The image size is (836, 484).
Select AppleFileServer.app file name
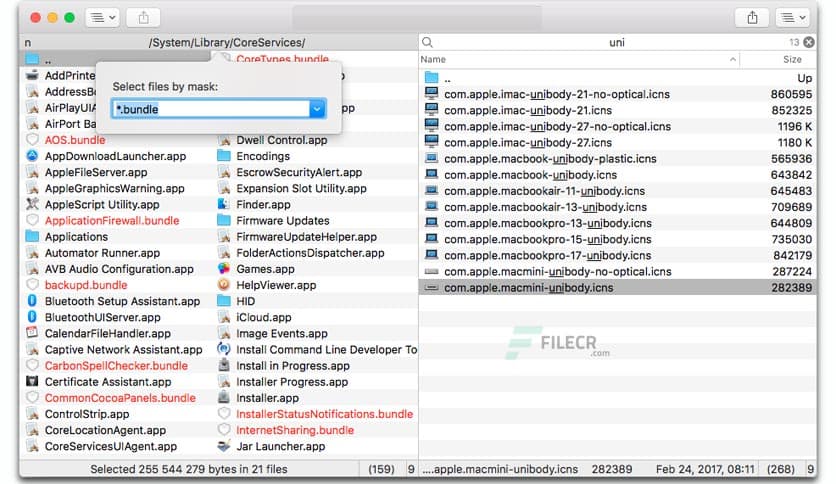[x=96, y=172]
